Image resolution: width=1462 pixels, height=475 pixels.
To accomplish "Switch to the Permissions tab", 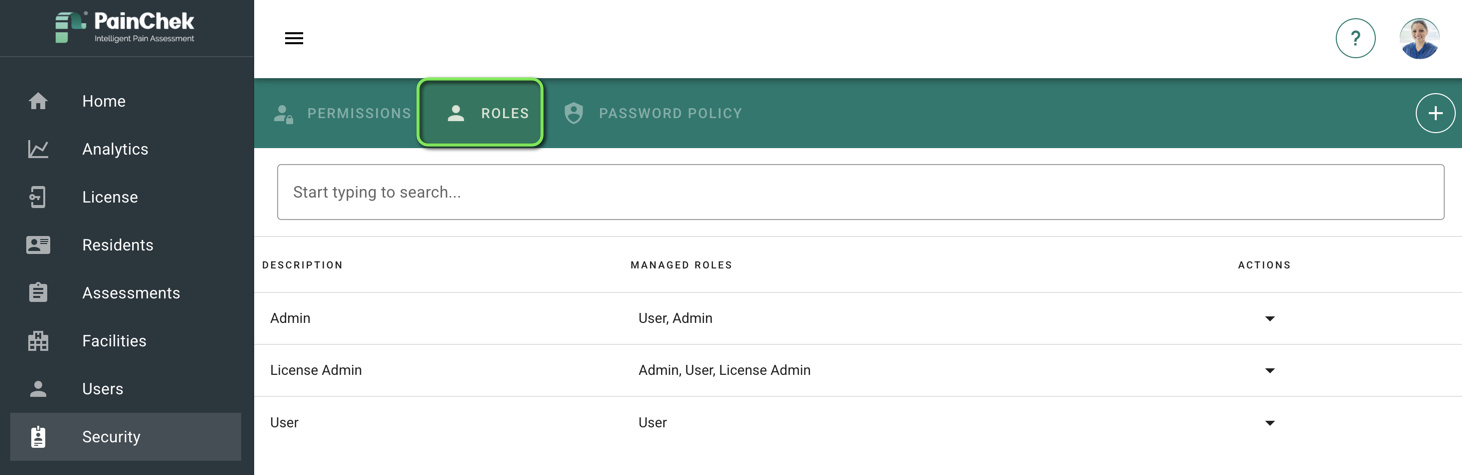I will (342, 113).
